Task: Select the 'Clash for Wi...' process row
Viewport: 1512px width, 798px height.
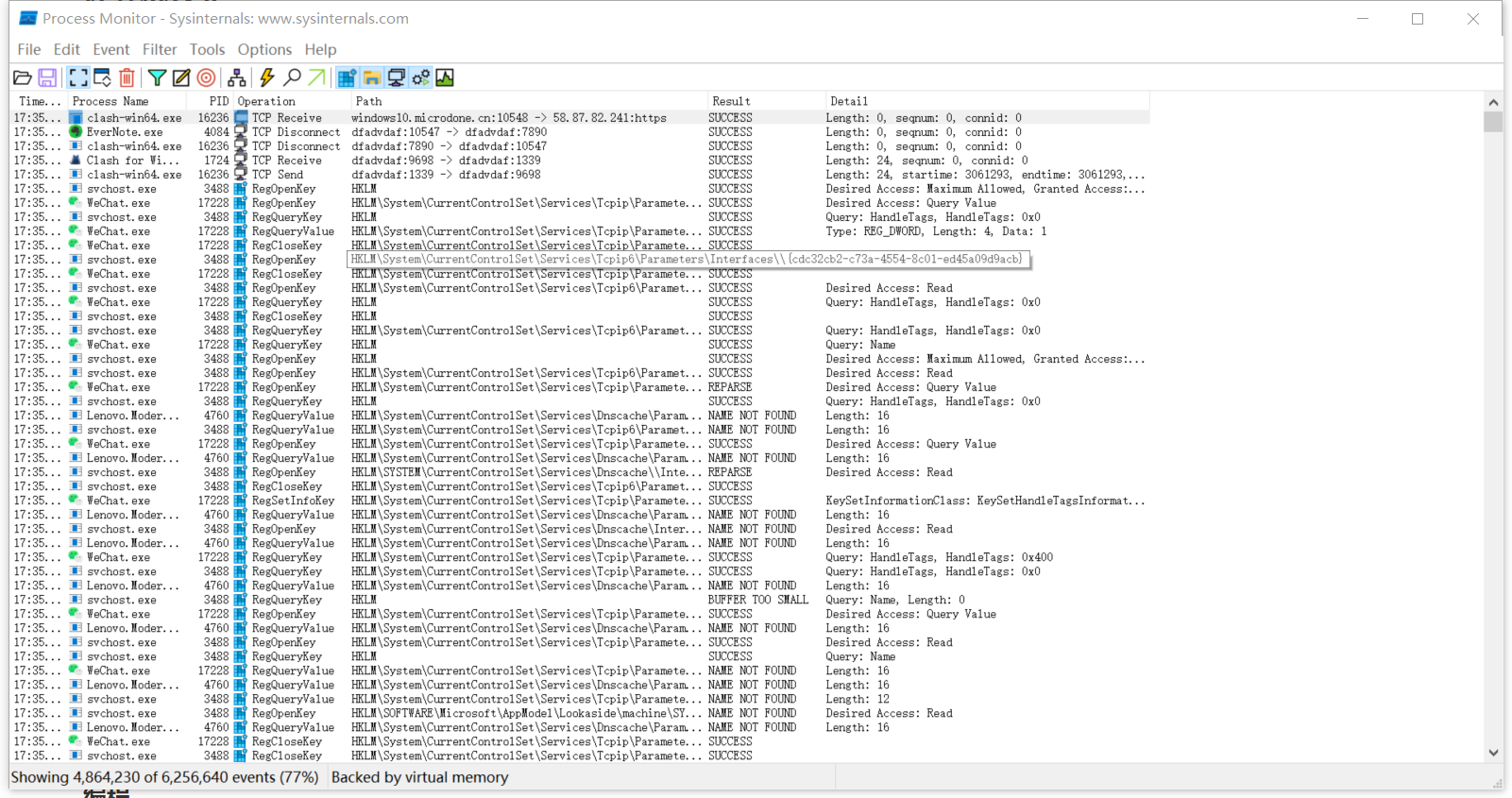Action: click(580, 161)
